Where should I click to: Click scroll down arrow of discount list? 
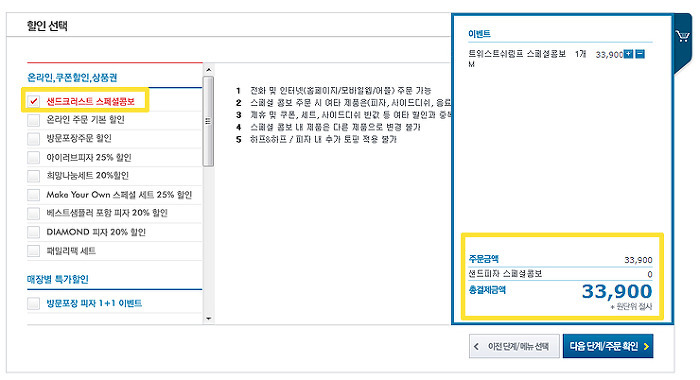pyautogui.click(x=208, y=318)
